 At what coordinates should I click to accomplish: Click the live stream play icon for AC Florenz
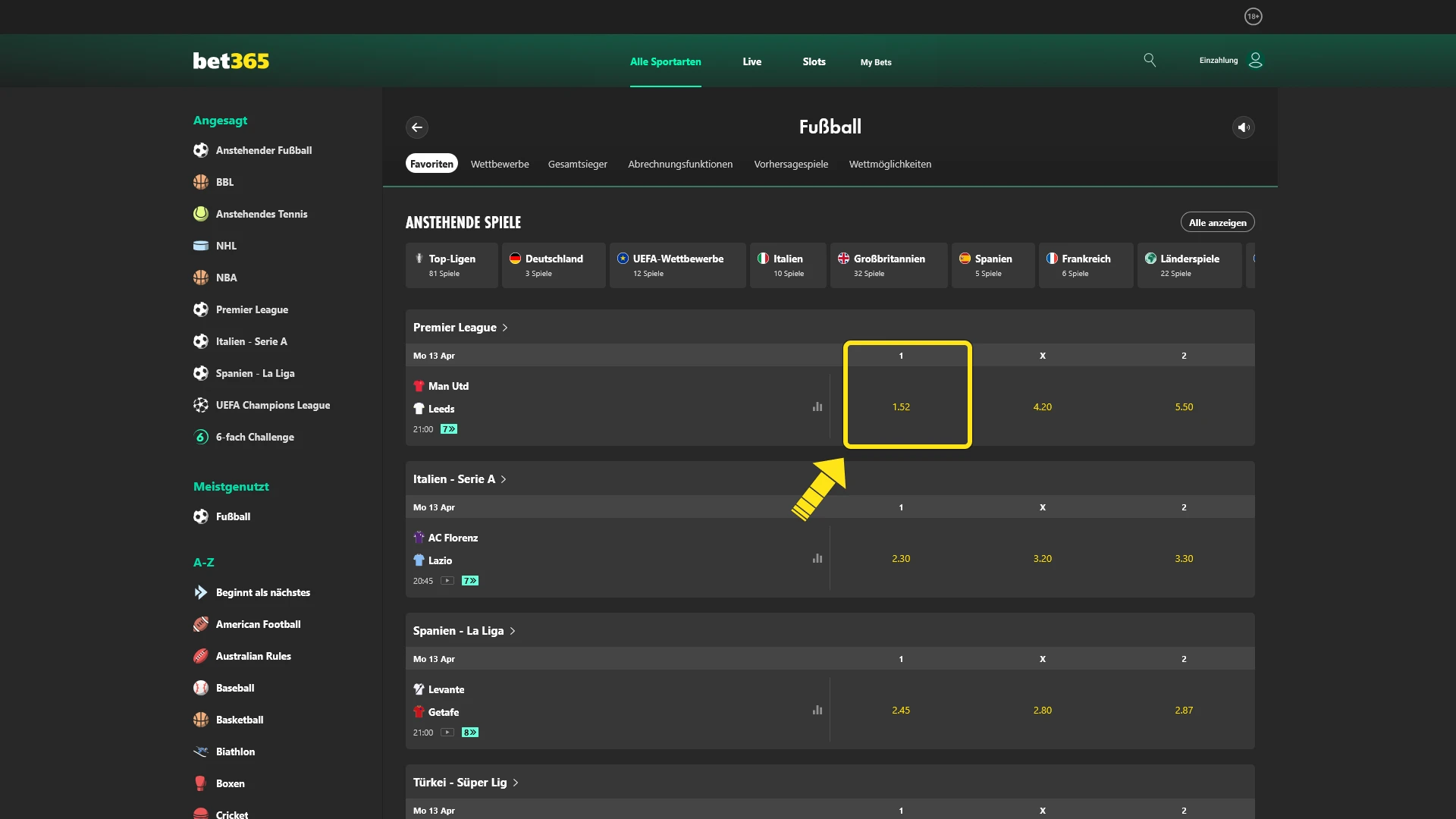(449, 581)
